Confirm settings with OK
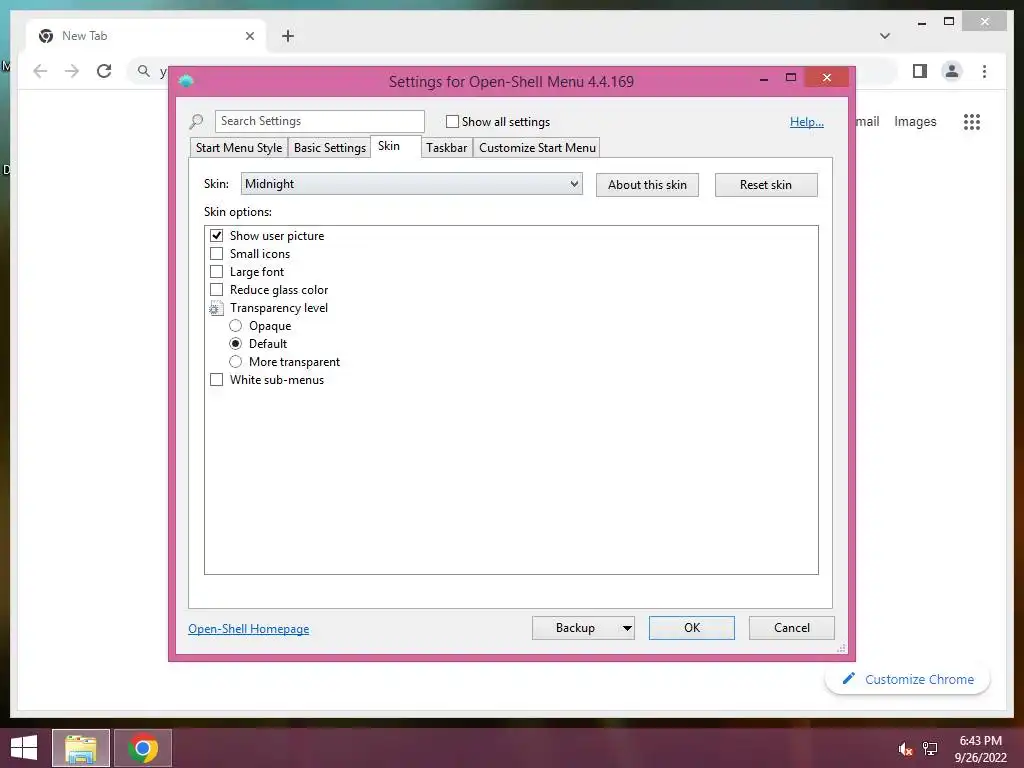This screenshot has width=1024, height=768. (x=692, y=628)
